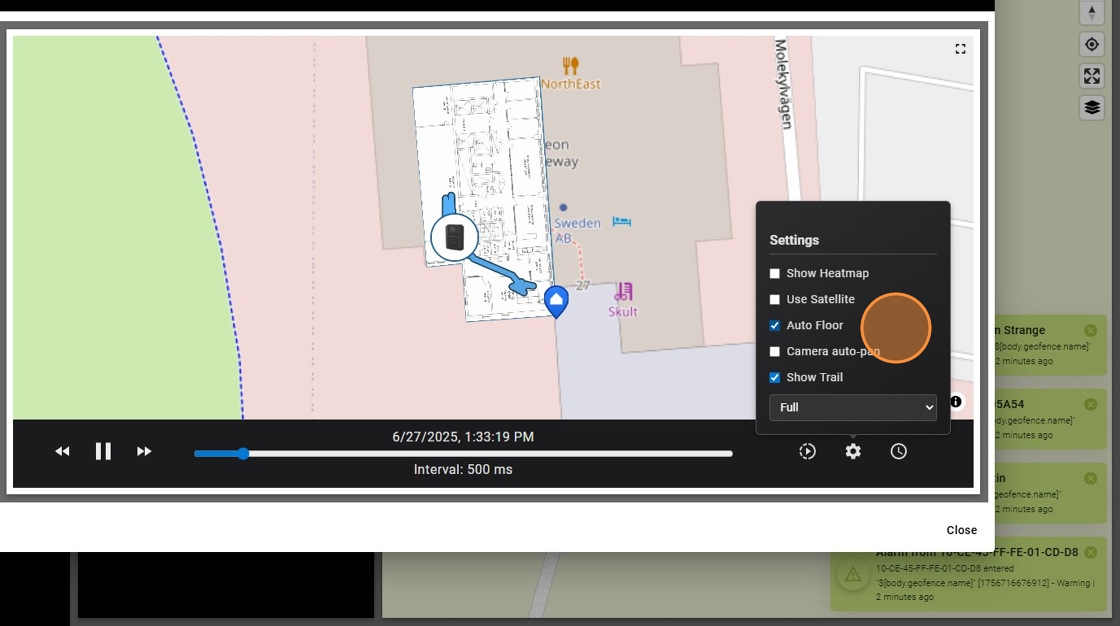Enable the Use Satellite checkbox
Screen dimensions: 1120x626
tap(775, 299)
